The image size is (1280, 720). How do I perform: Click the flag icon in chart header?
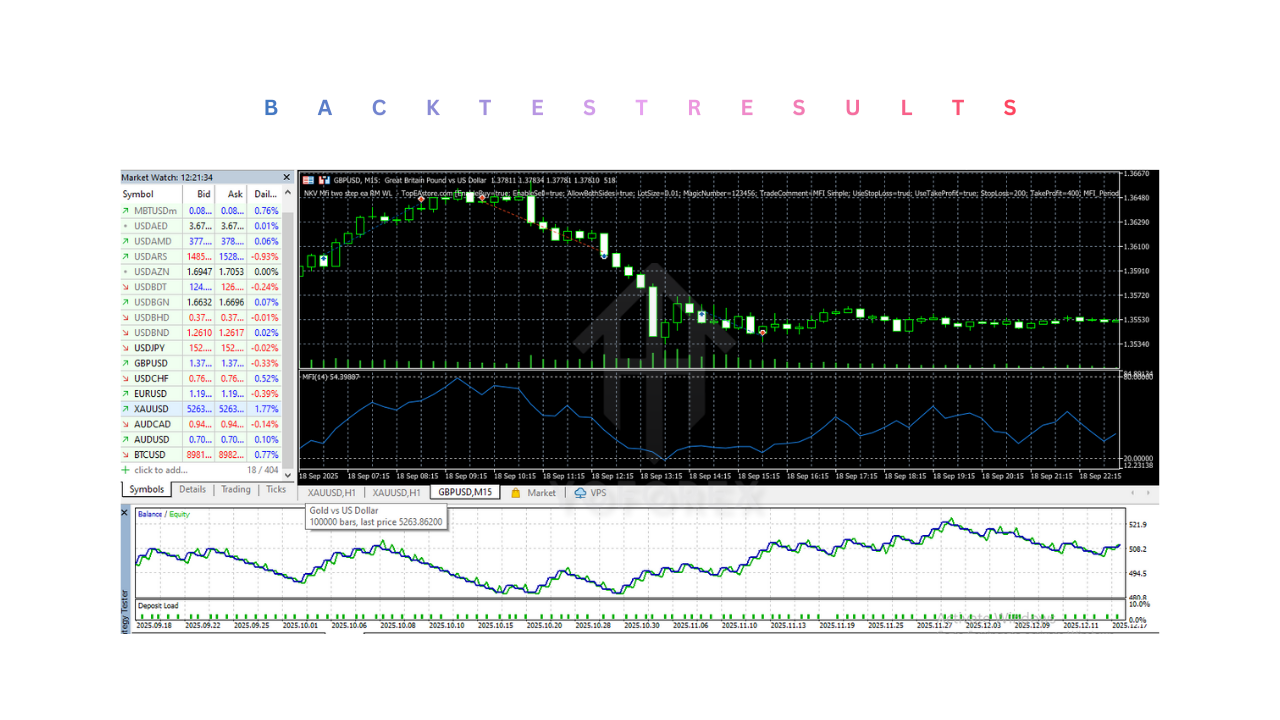coord(309,180)
